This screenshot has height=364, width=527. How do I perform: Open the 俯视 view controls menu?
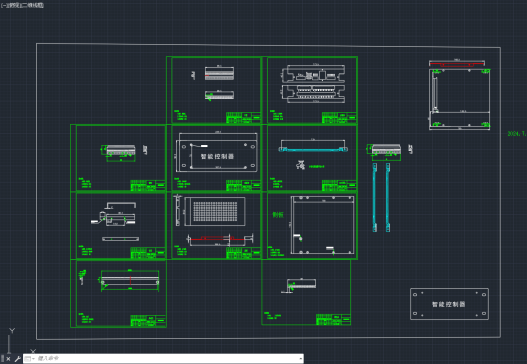14,5
